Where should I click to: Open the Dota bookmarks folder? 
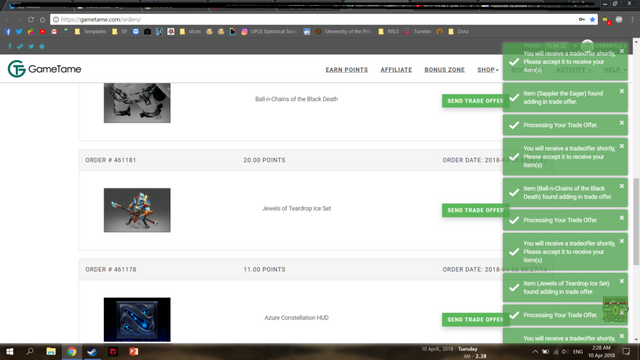pyautogui.click(x=458, y=31)
